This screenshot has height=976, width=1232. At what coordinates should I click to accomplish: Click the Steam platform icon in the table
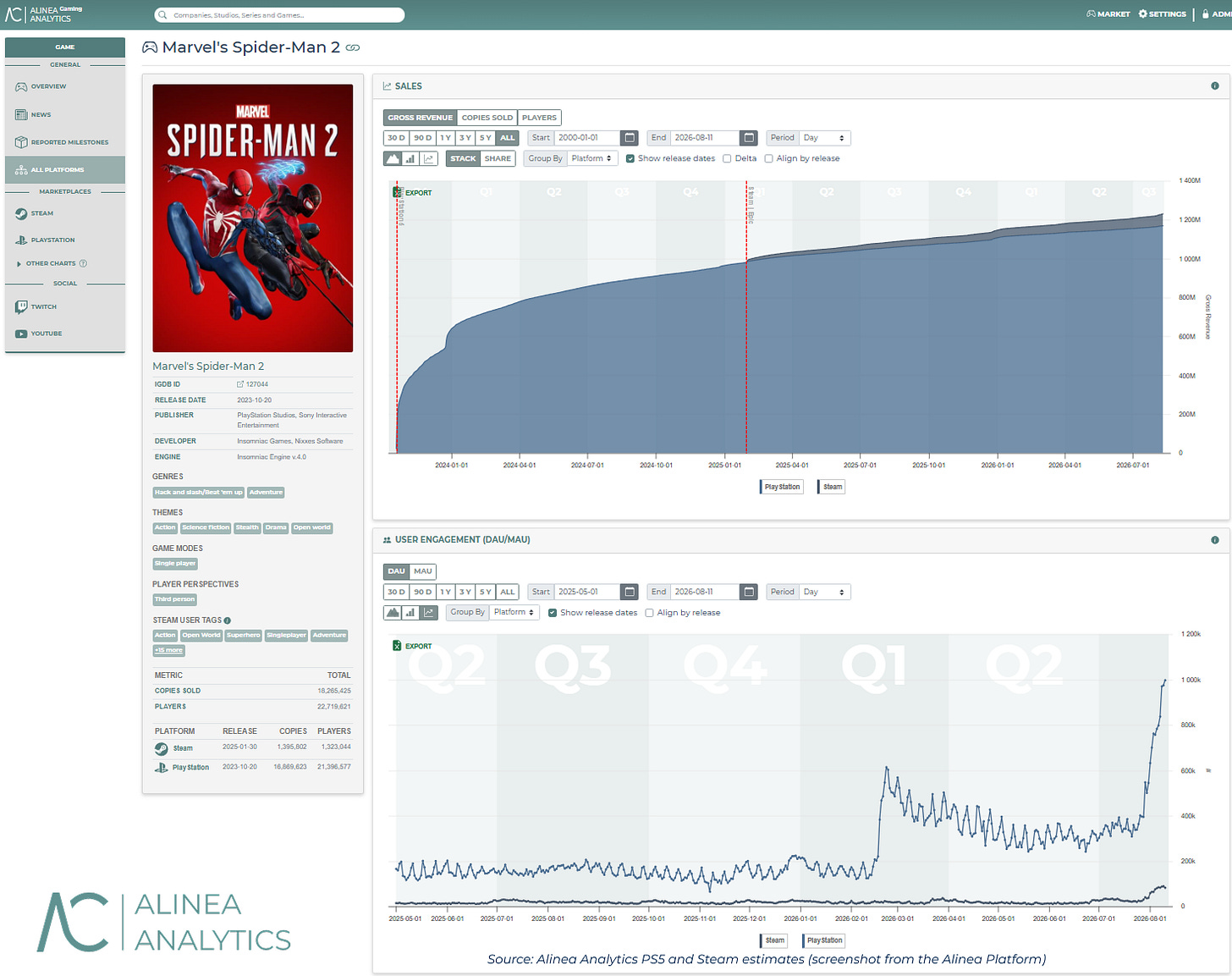pyautogui.click(x=161, y=748)
